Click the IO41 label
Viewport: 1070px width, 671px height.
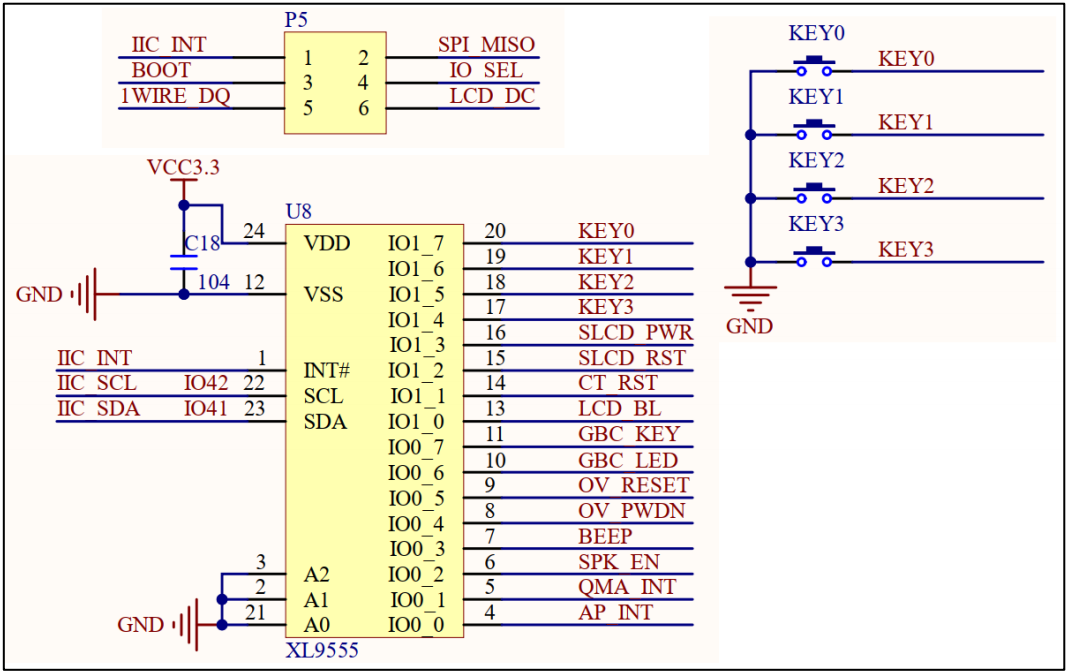tap(205, 409)
